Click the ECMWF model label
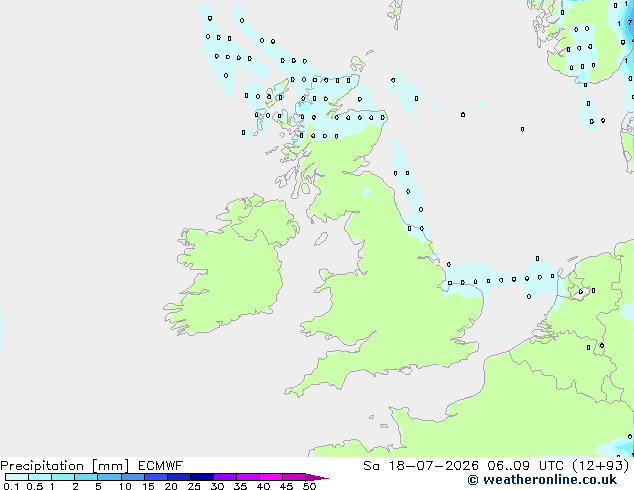The width and height of the screenshot is (634, 490). tap(161, 466)
